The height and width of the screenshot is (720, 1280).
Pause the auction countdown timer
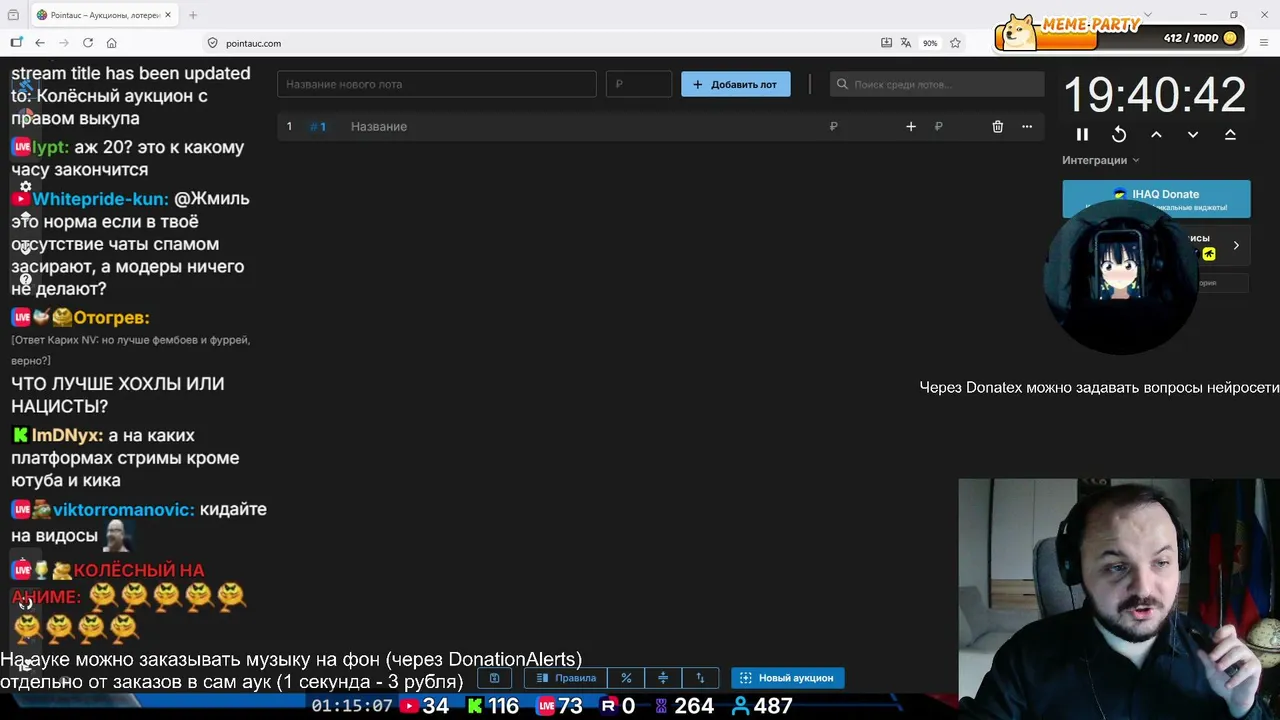(1082, 134)
